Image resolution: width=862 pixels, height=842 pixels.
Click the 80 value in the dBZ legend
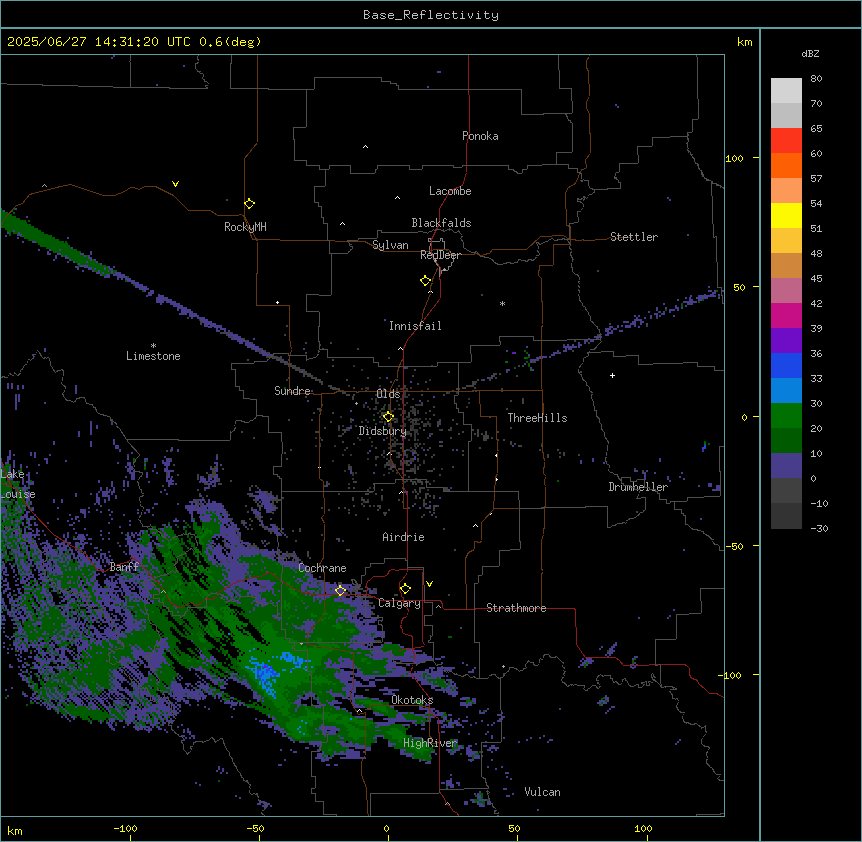tap(816, 79)
